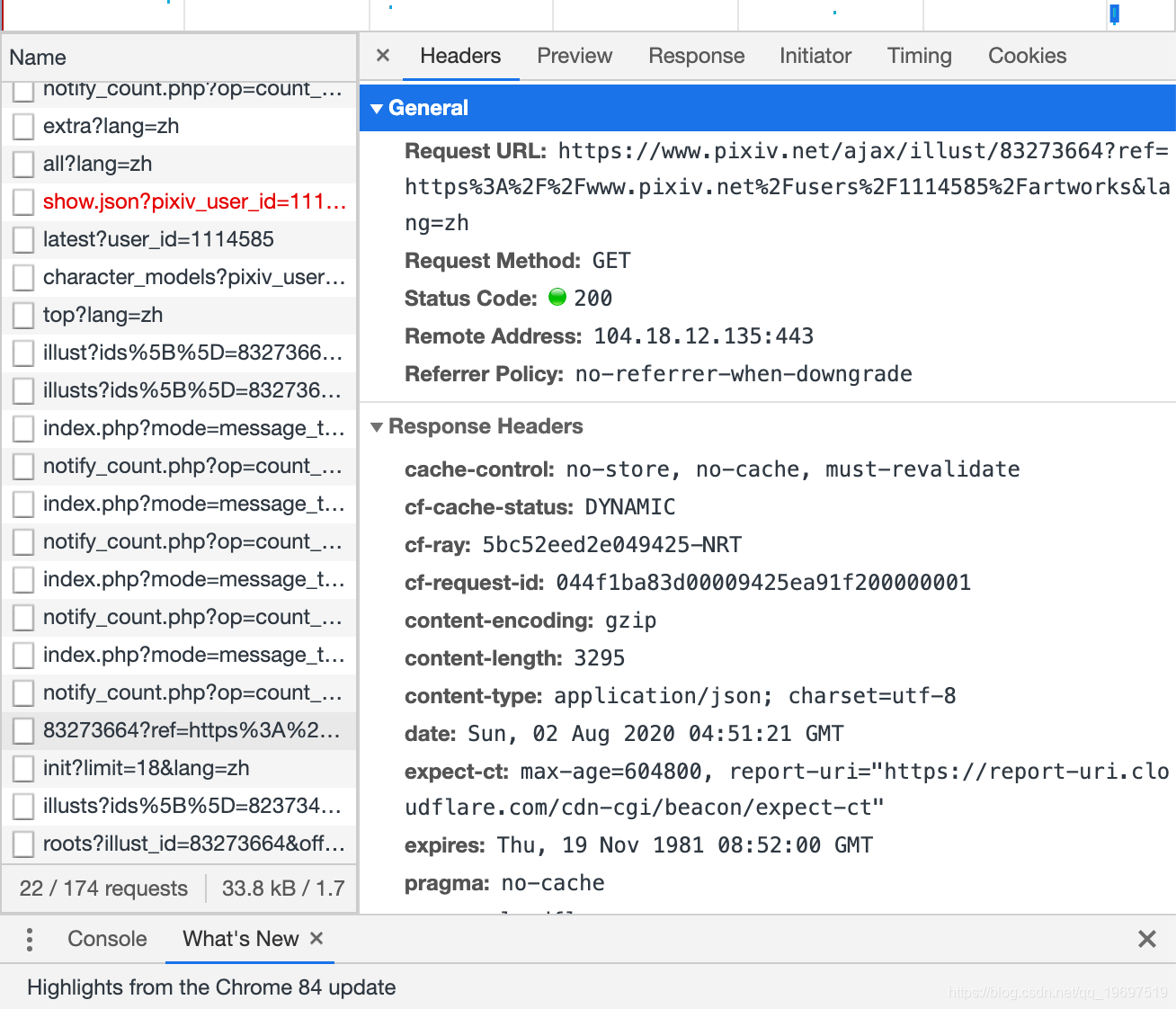Select the illusts?ids%5B%5D=832736 request
The width and height of the screenshot is (1176, 1009).
click(180, 390)
